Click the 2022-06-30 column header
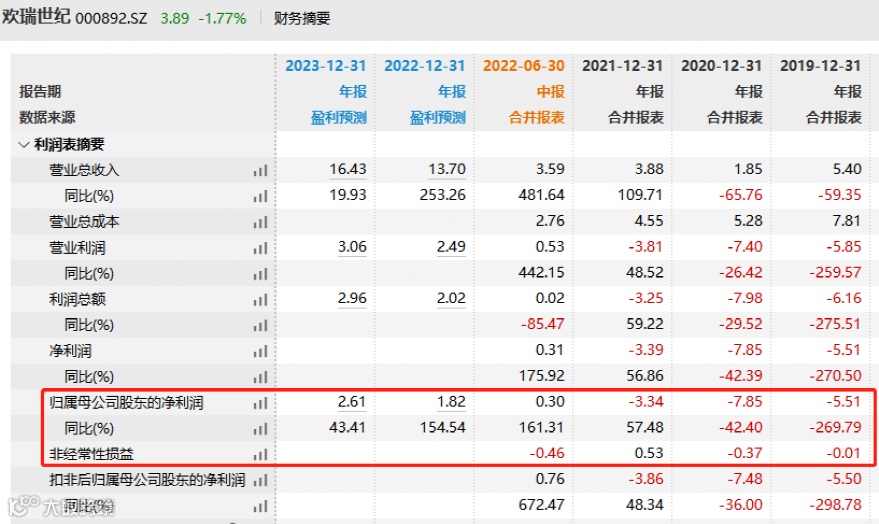Screen dimensions: 879x524 coord(524,66)
